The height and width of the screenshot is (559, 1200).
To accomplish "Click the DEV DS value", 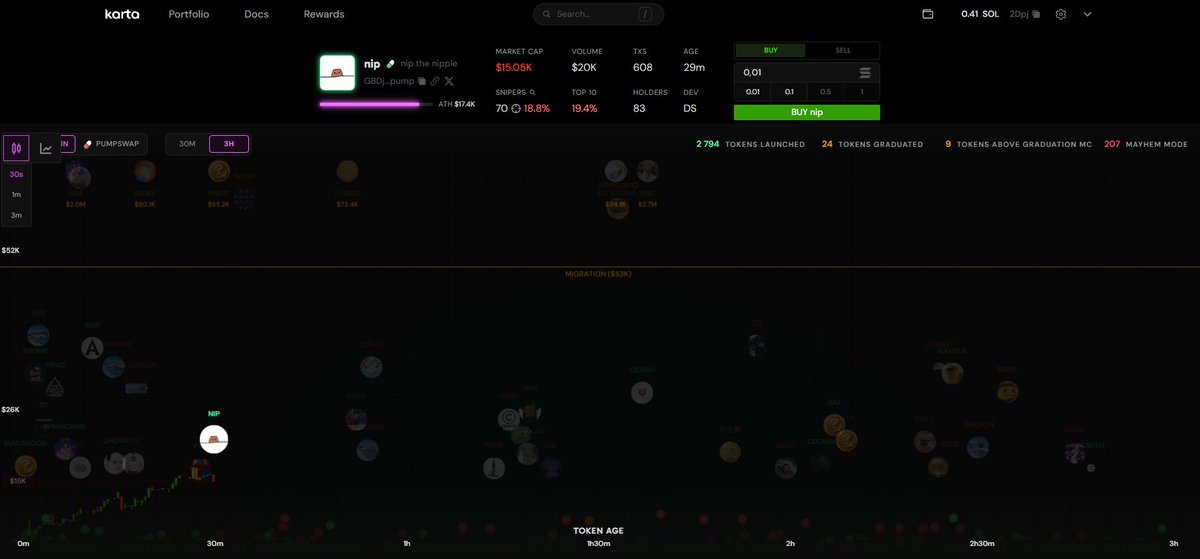I will click(x=690, y=108).
